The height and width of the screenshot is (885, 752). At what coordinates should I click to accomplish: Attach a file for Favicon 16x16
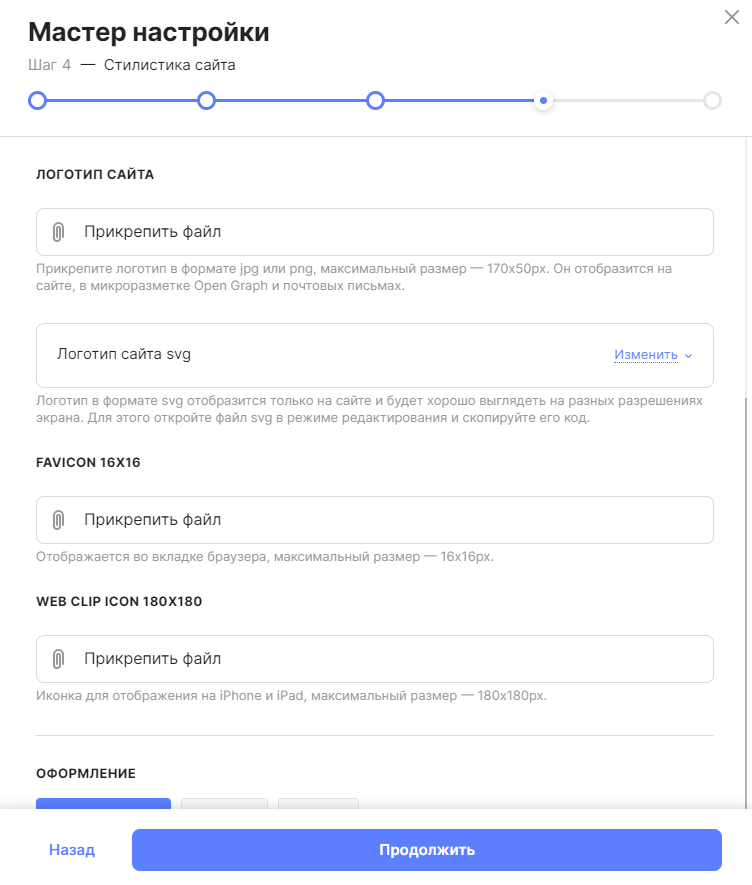375,520
